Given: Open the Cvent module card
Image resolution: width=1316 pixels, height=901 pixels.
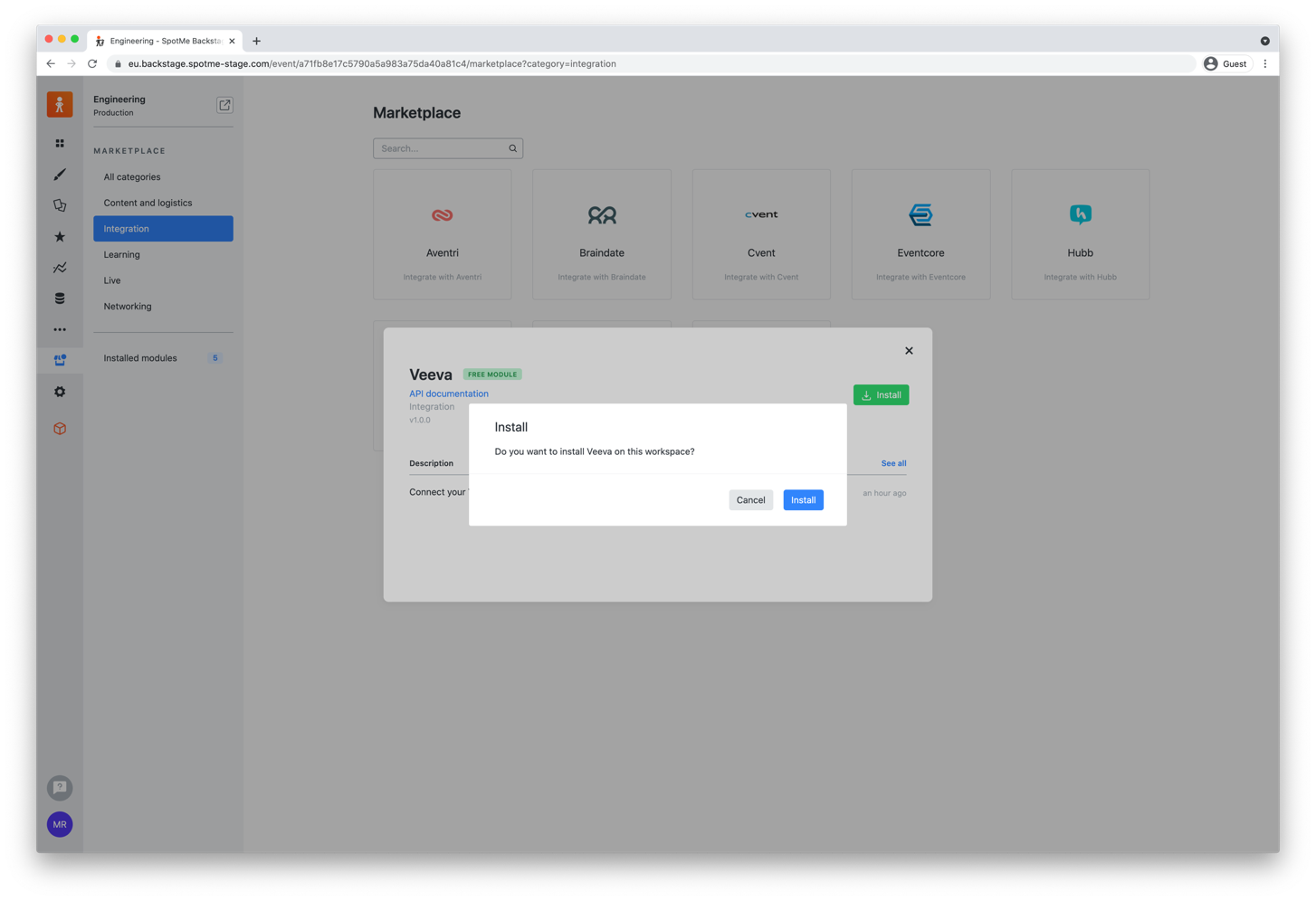Looking at the screenshot, I should click(761, 234).
